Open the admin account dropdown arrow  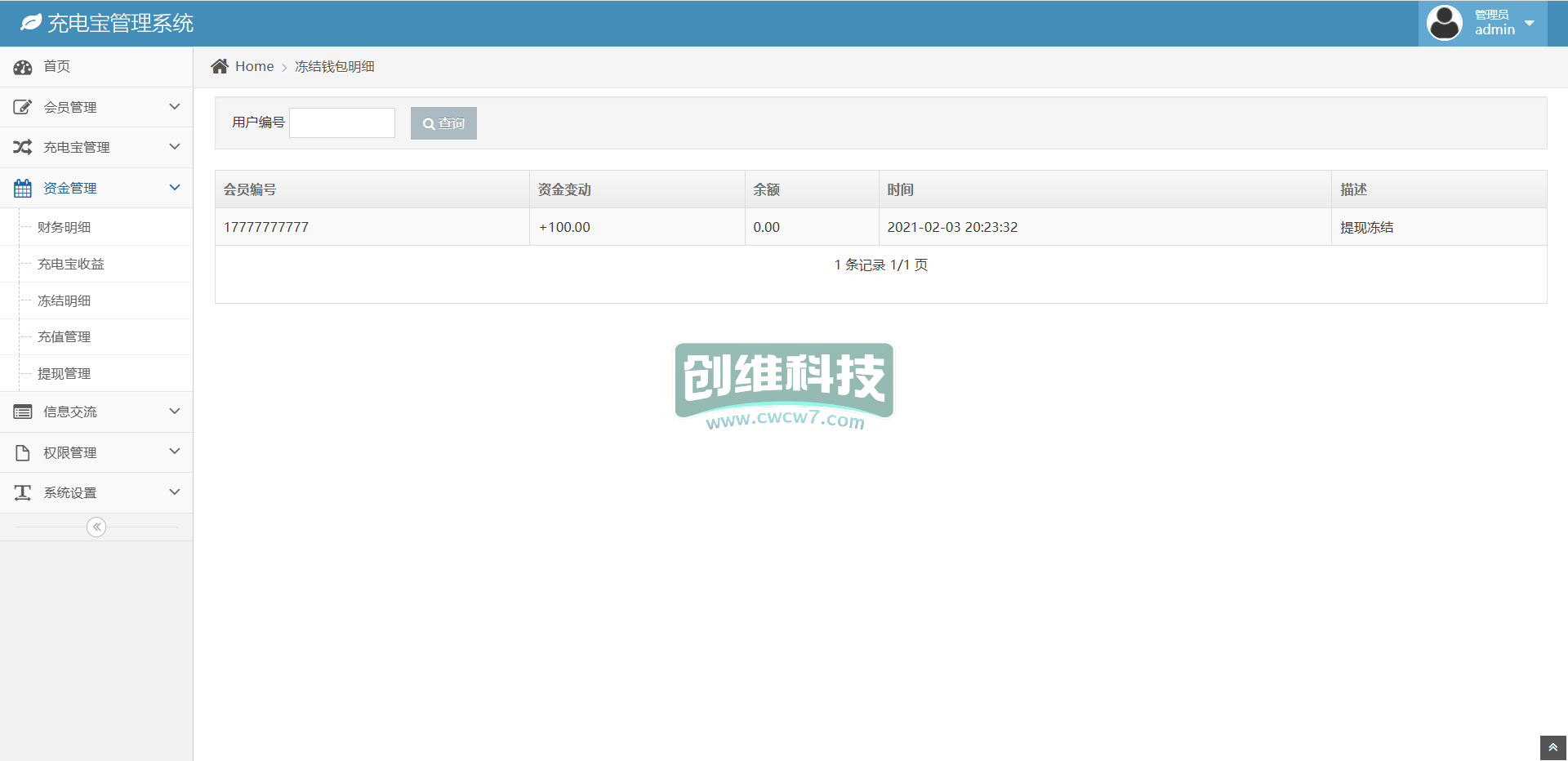(x=1530, y=23)
